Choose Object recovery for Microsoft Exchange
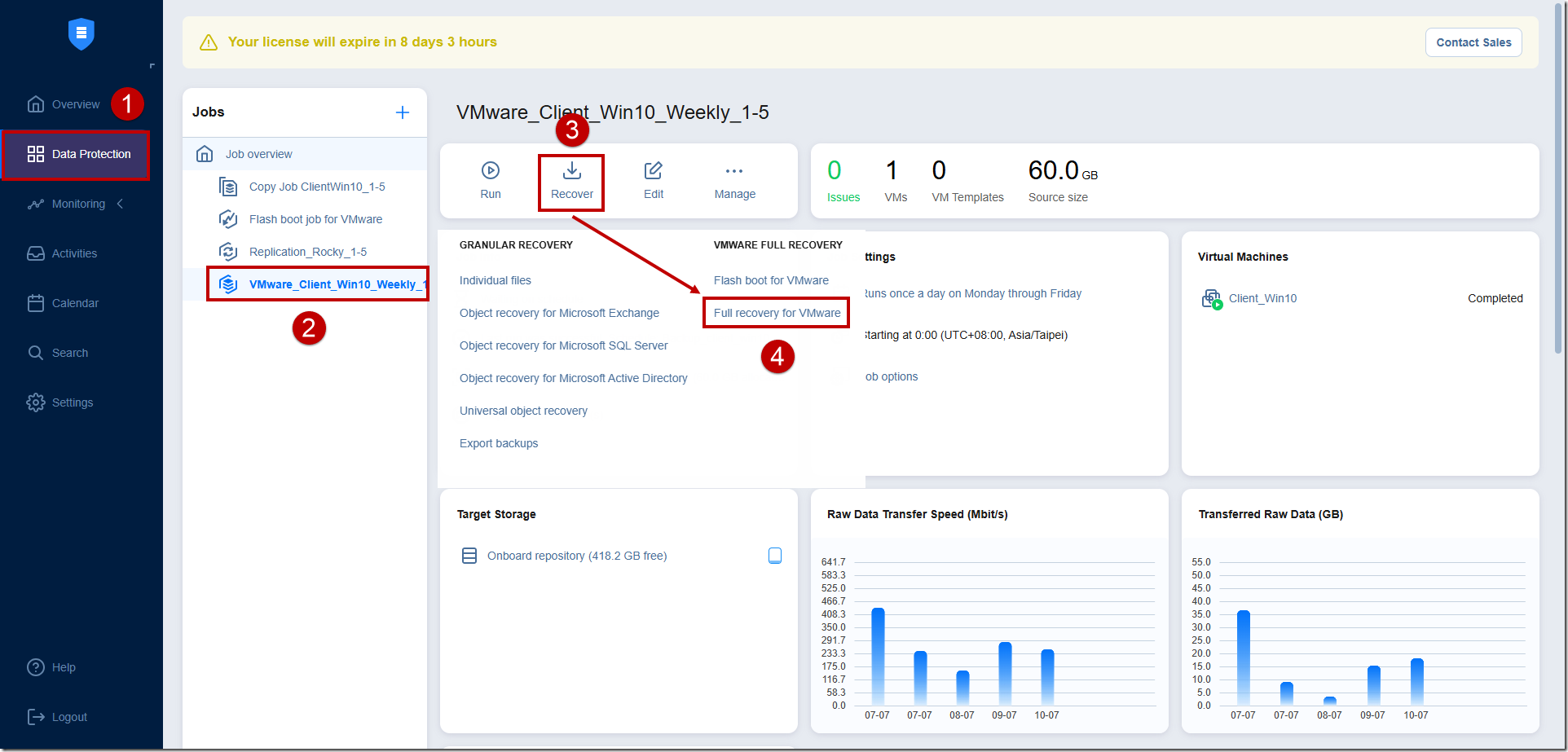1568x752 pixels. click(559, 313)
